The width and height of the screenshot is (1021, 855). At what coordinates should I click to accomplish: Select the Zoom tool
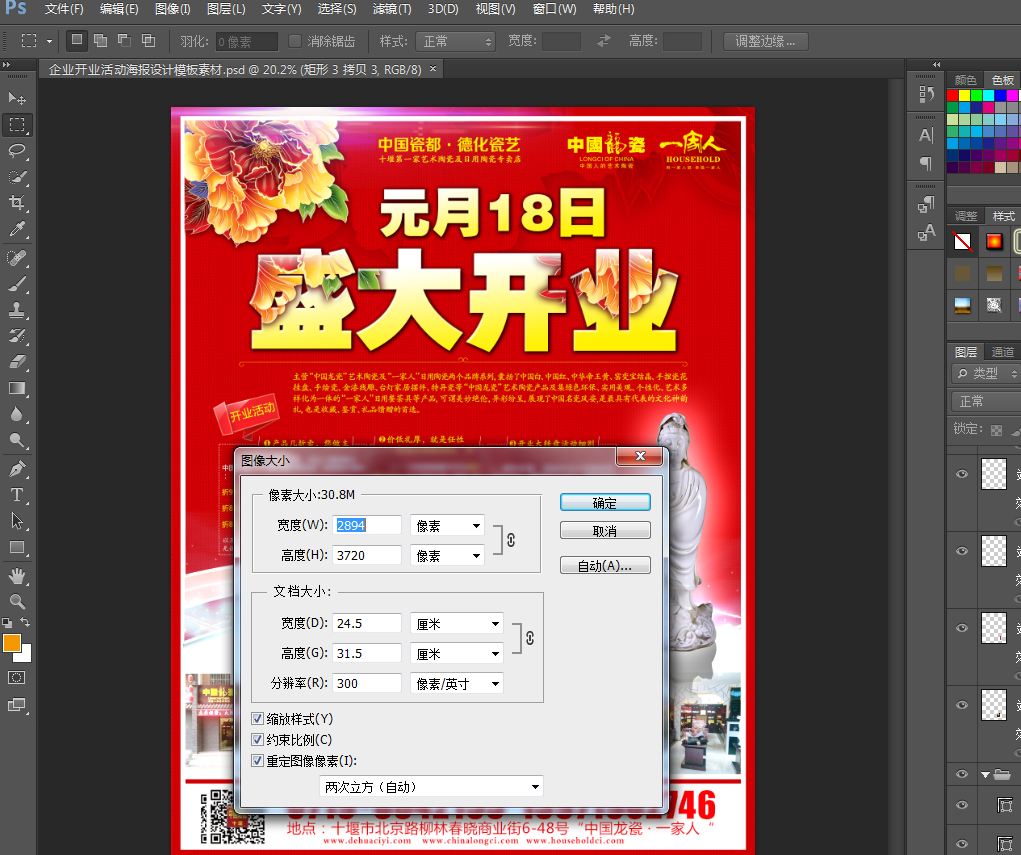[17, 601]
